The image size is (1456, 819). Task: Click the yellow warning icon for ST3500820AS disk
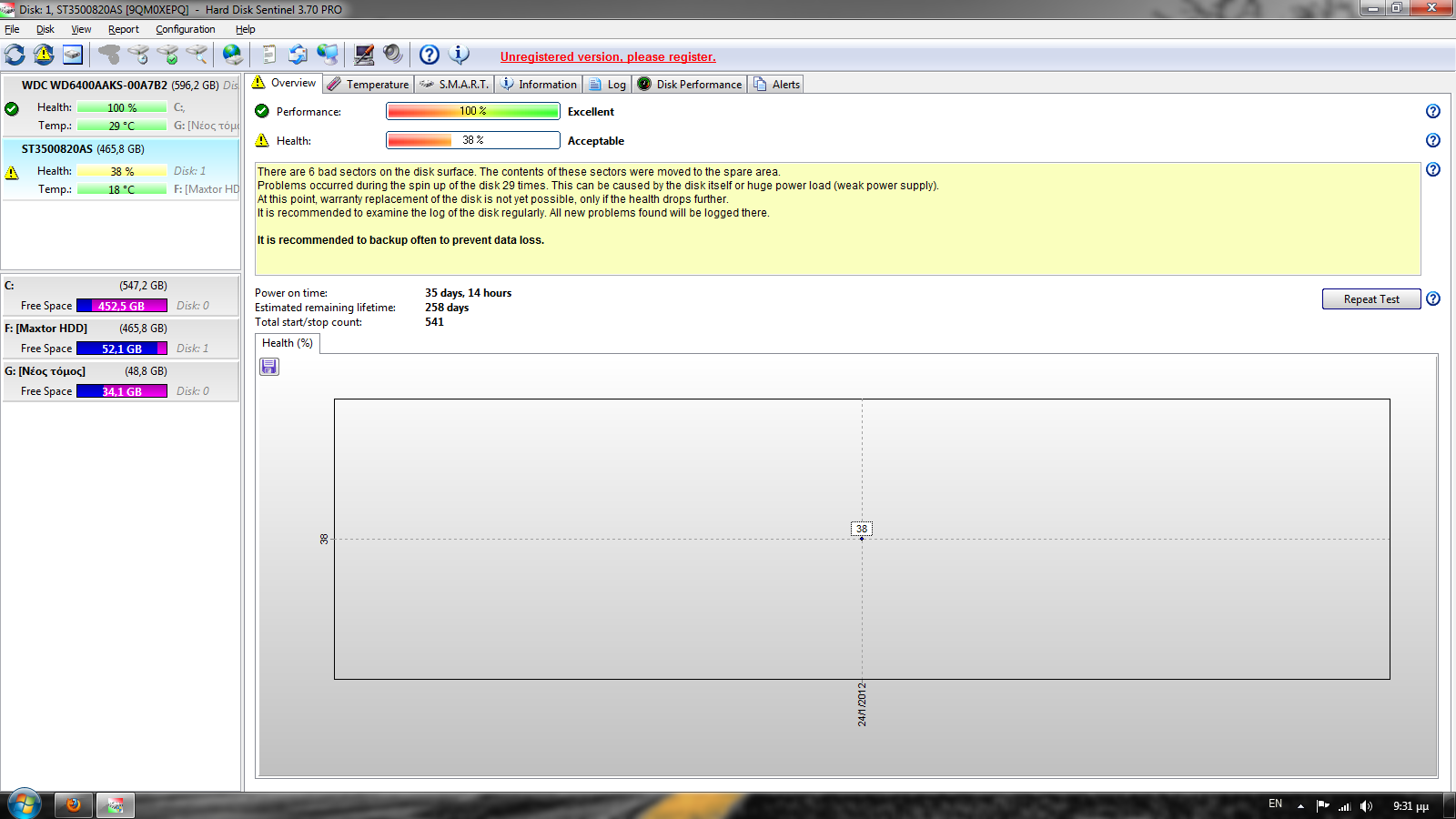coord(12,172)
